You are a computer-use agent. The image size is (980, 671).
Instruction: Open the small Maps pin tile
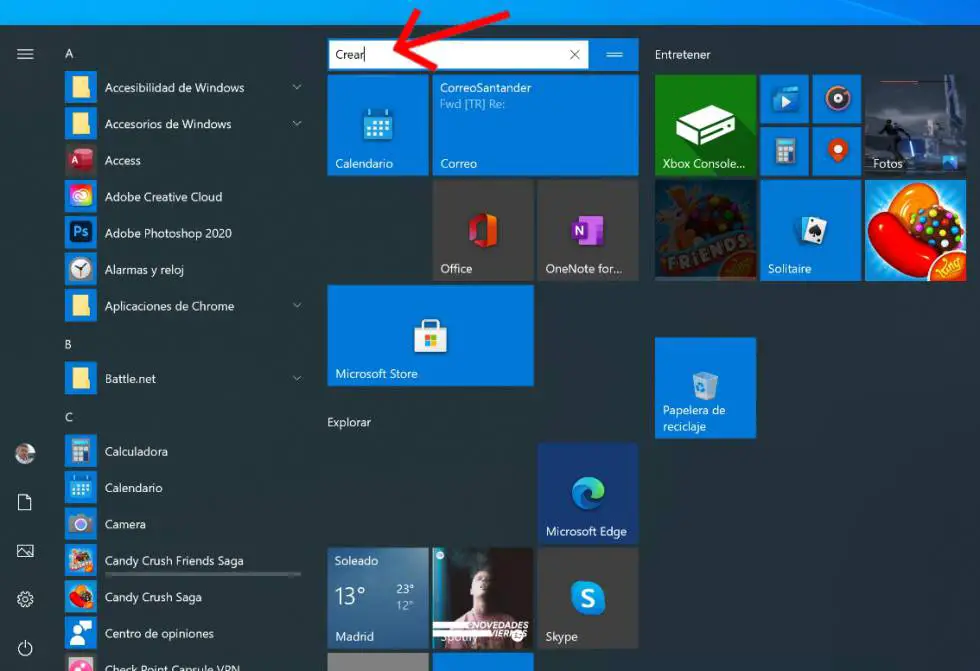837,151
